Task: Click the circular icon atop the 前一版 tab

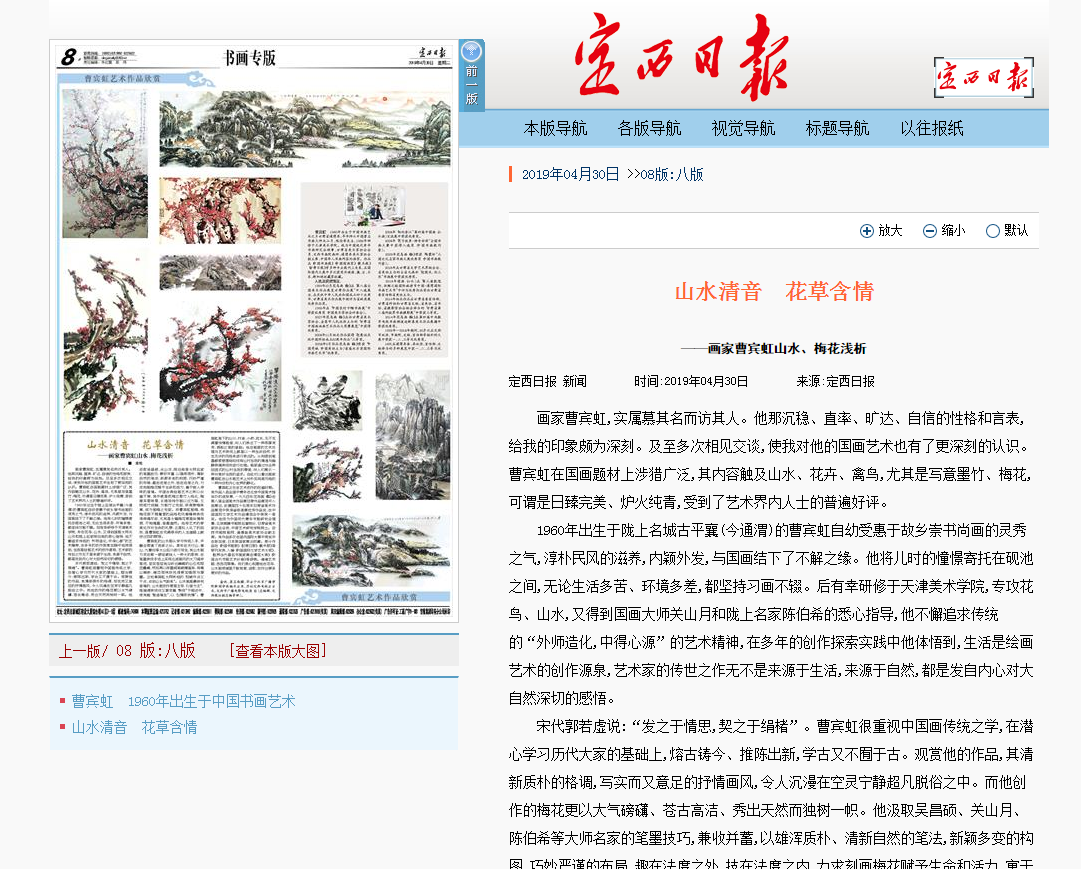Action: tap(472, 51)
